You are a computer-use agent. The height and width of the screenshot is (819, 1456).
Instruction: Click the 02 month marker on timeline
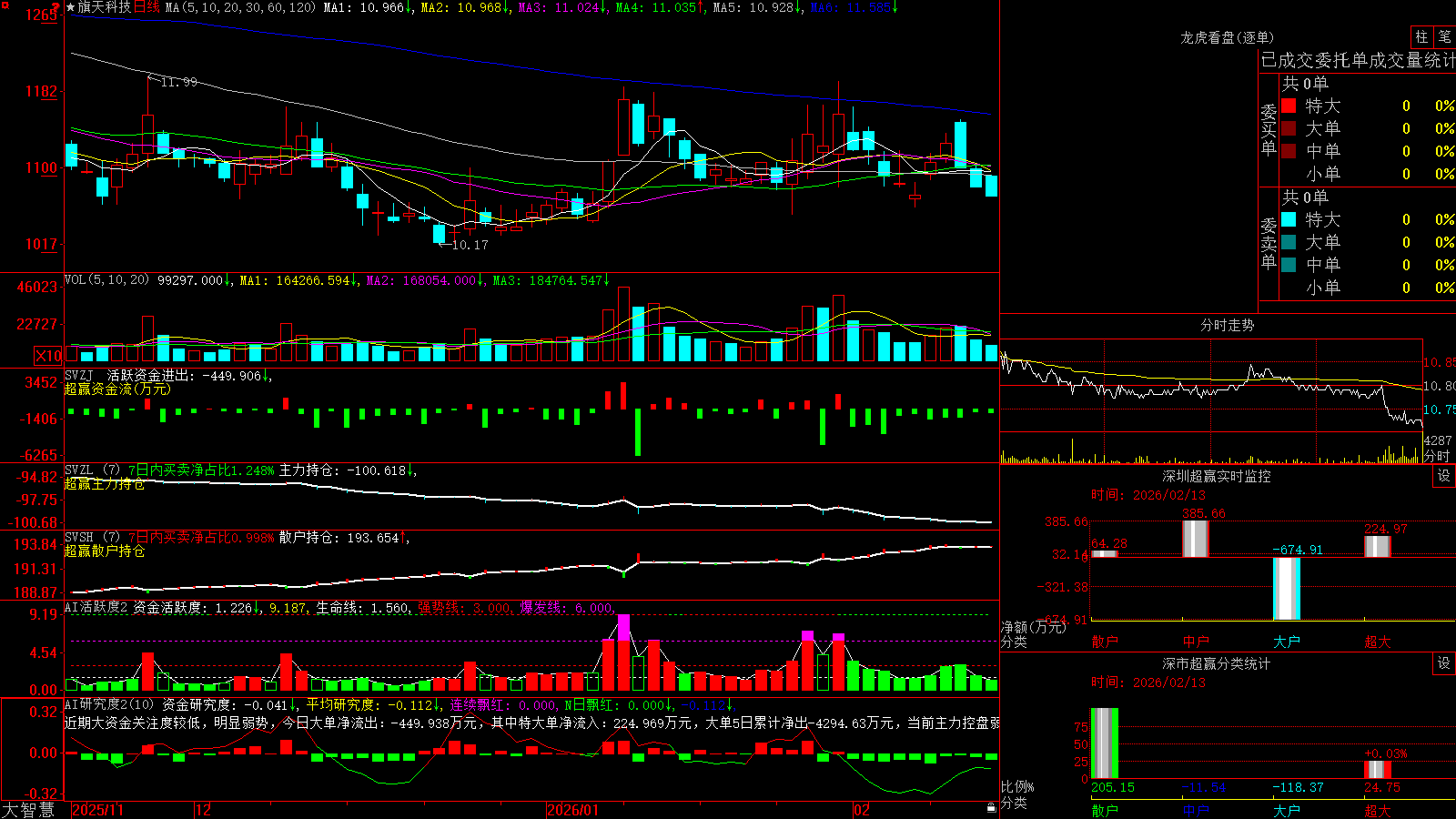(x=862, y=810)
